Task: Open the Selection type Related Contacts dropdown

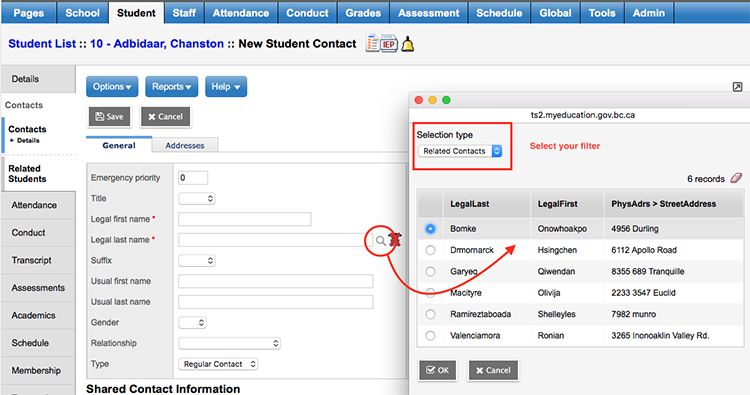Action: (460, 151)
